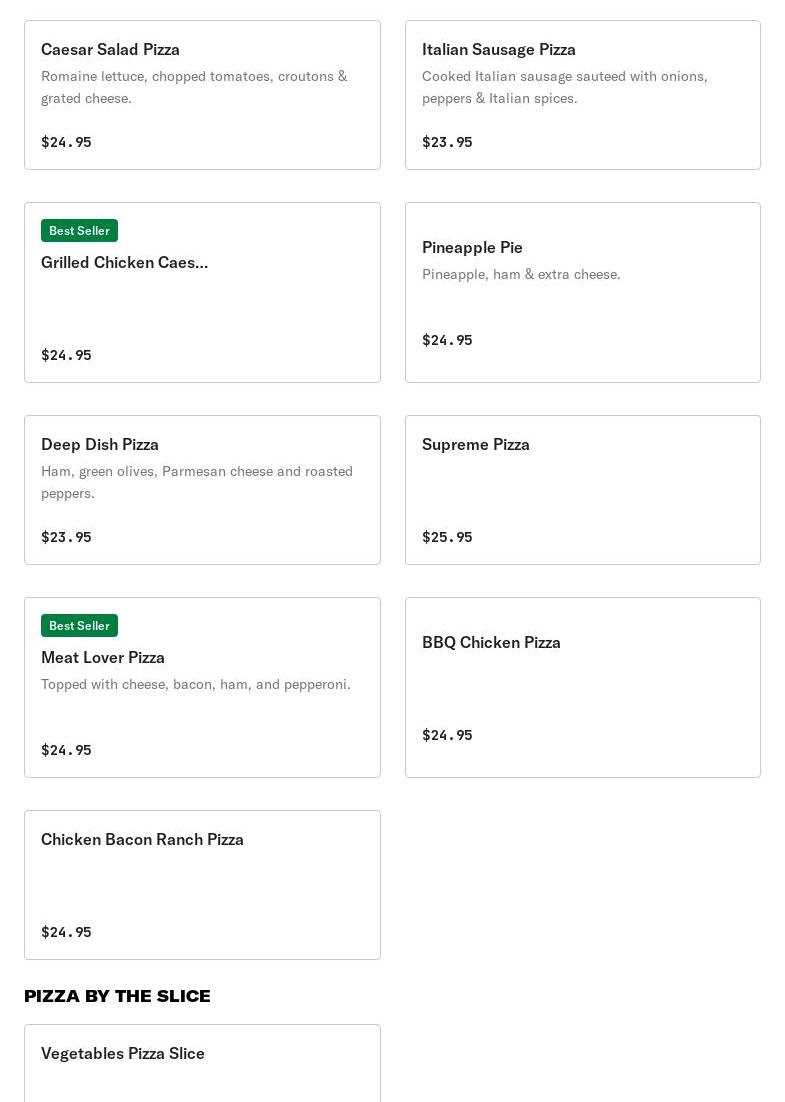This screenshot has width=785, height=1102.
Task: Click Meat Lover Pizza toppings description
Action: click(195, 684)
